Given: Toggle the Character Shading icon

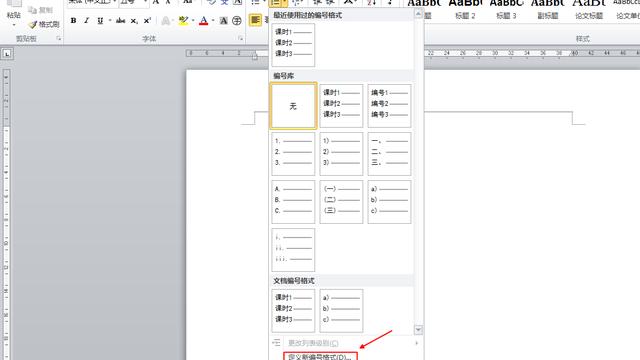Looking at the screenshot, I should [x=224, y=20].
